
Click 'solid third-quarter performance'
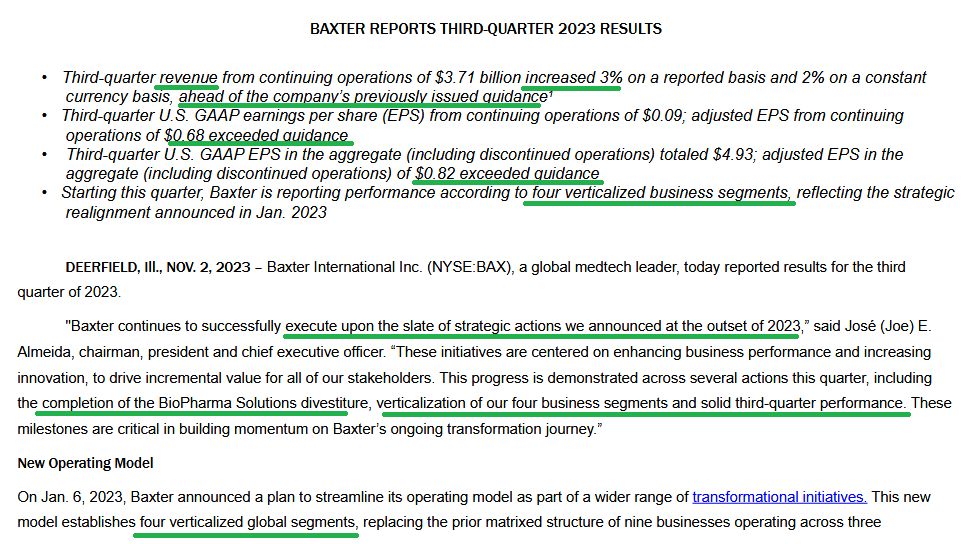802,403
